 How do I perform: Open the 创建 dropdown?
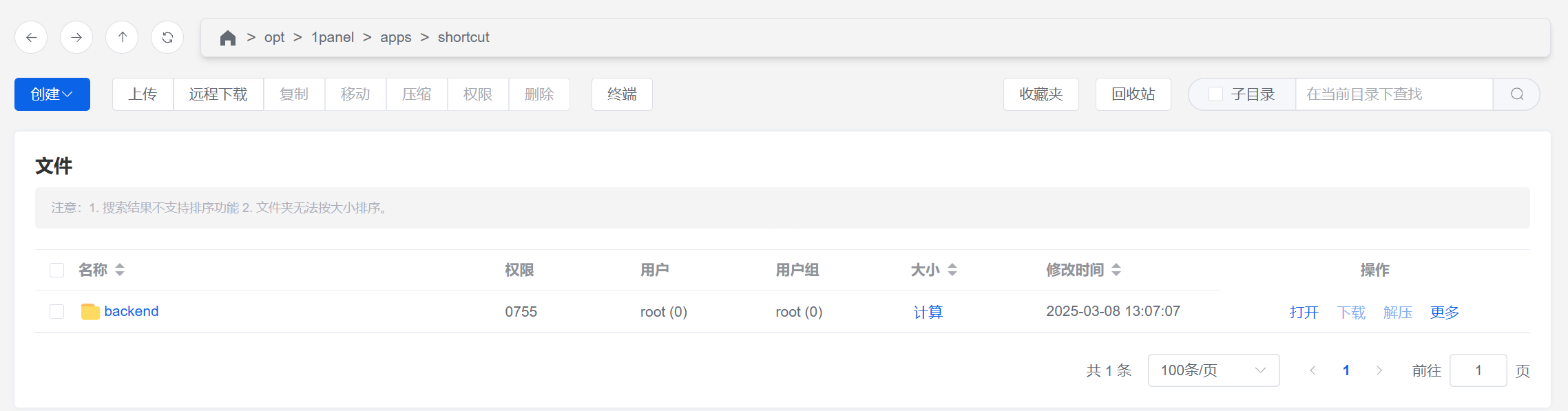pos(52,94)
